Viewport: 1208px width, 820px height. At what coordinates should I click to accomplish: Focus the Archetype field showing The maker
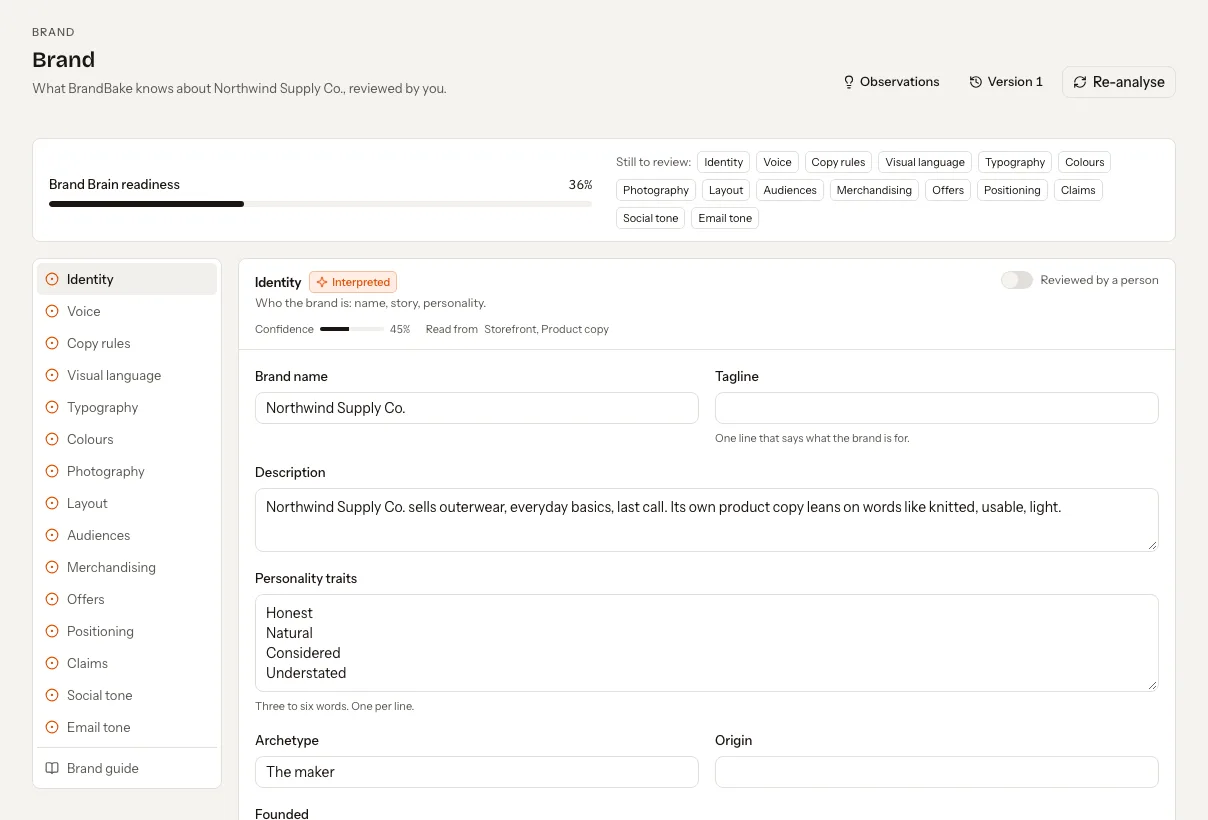pyautogui.click(x=477, y=772)
